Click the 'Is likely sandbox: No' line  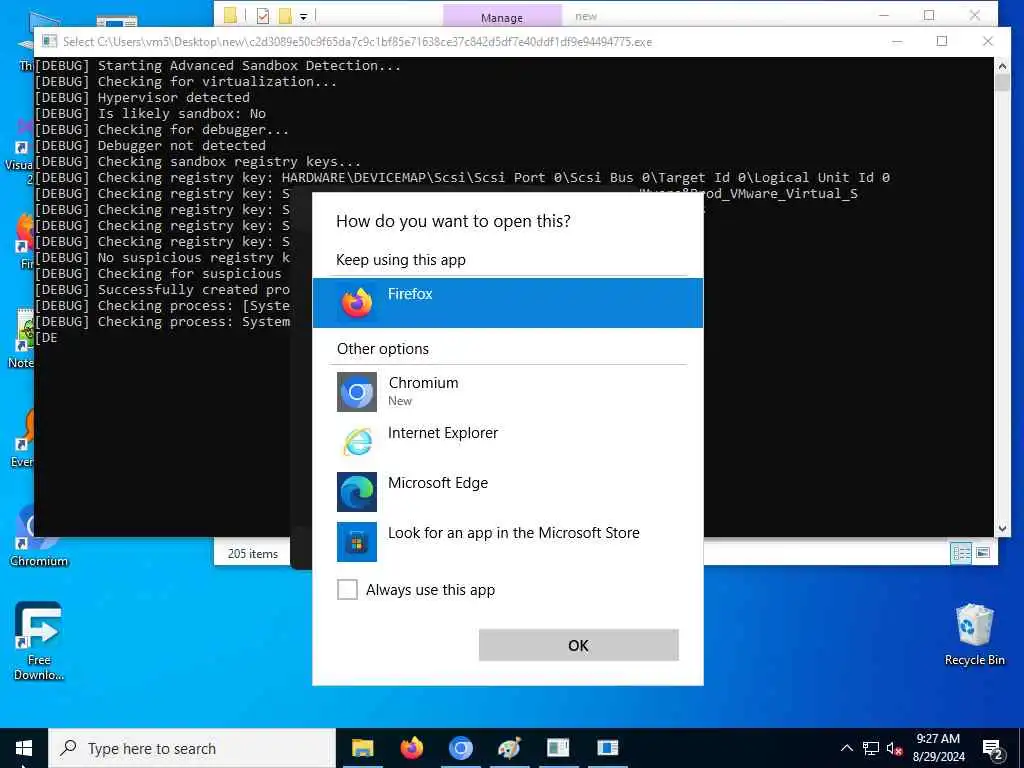click(150, 114)
